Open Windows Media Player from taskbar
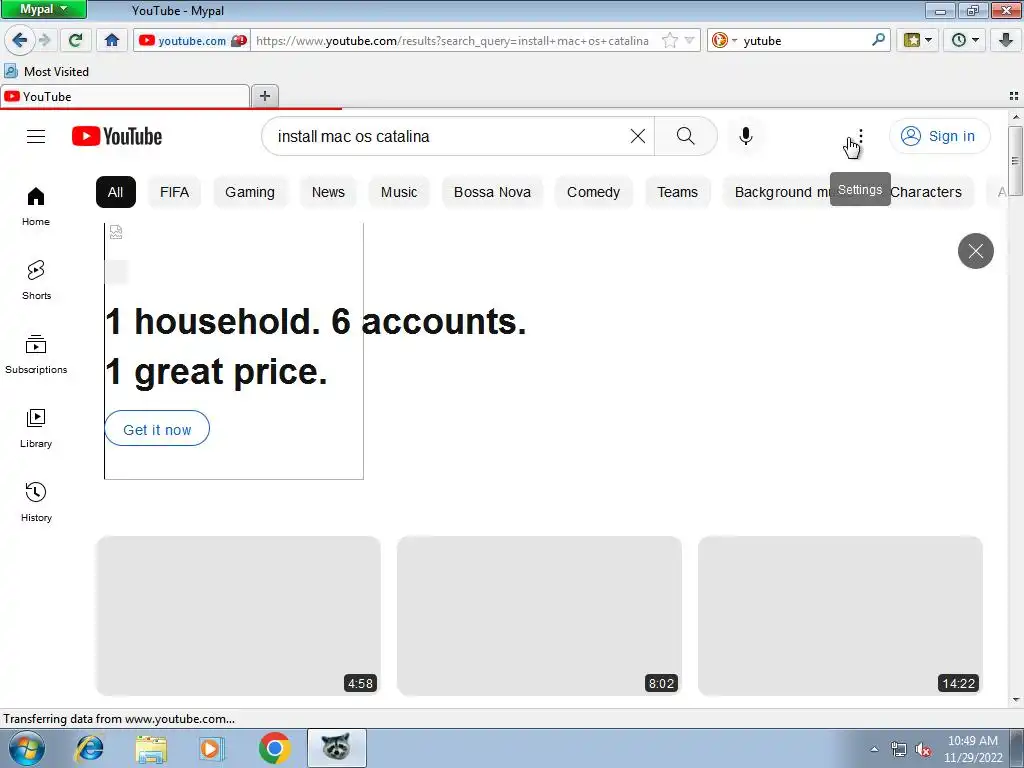Viewport: 1024px width, 768px height. (x=212, y=748)
